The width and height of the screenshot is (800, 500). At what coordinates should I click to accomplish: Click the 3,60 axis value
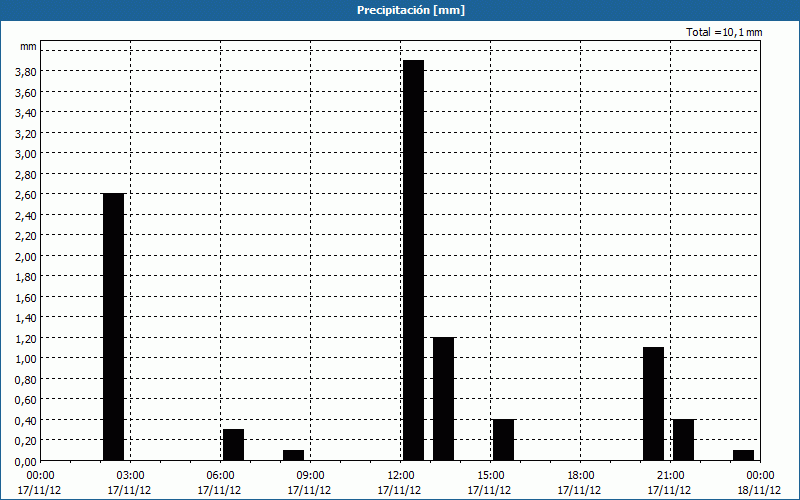pos(26,93)
